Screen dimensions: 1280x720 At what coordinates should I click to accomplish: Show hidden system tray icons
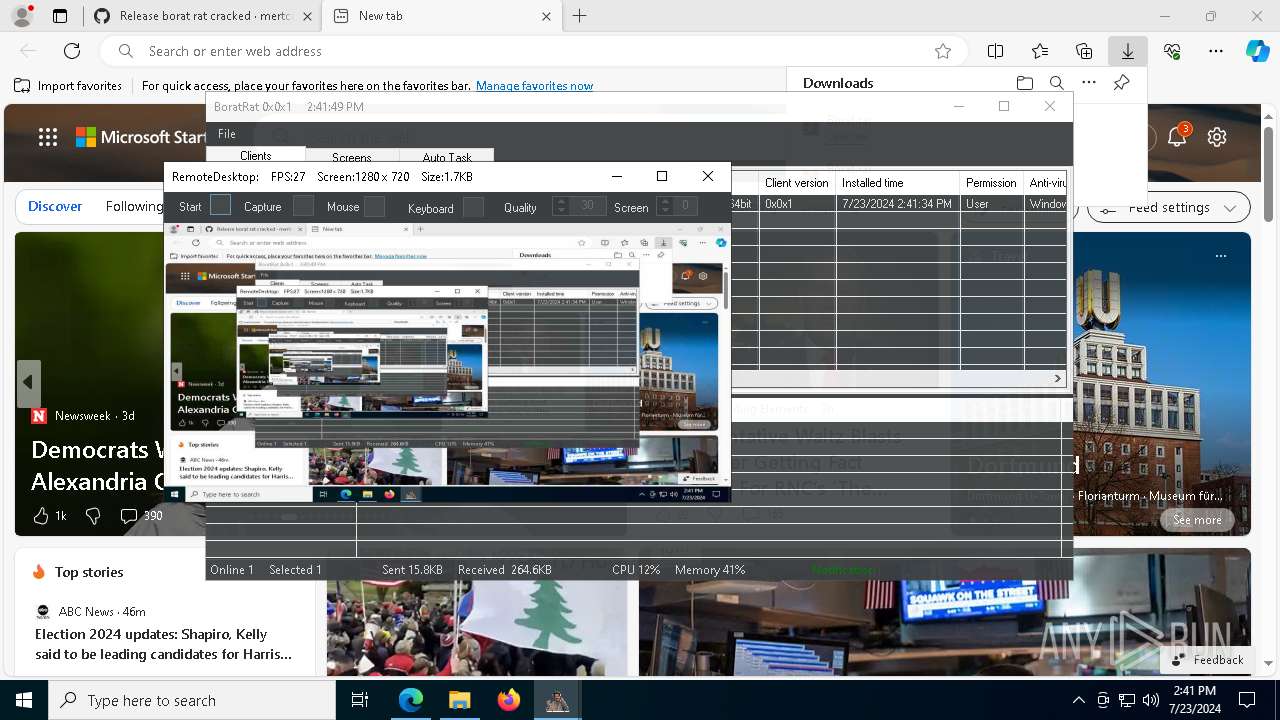tap(1078, 701)
